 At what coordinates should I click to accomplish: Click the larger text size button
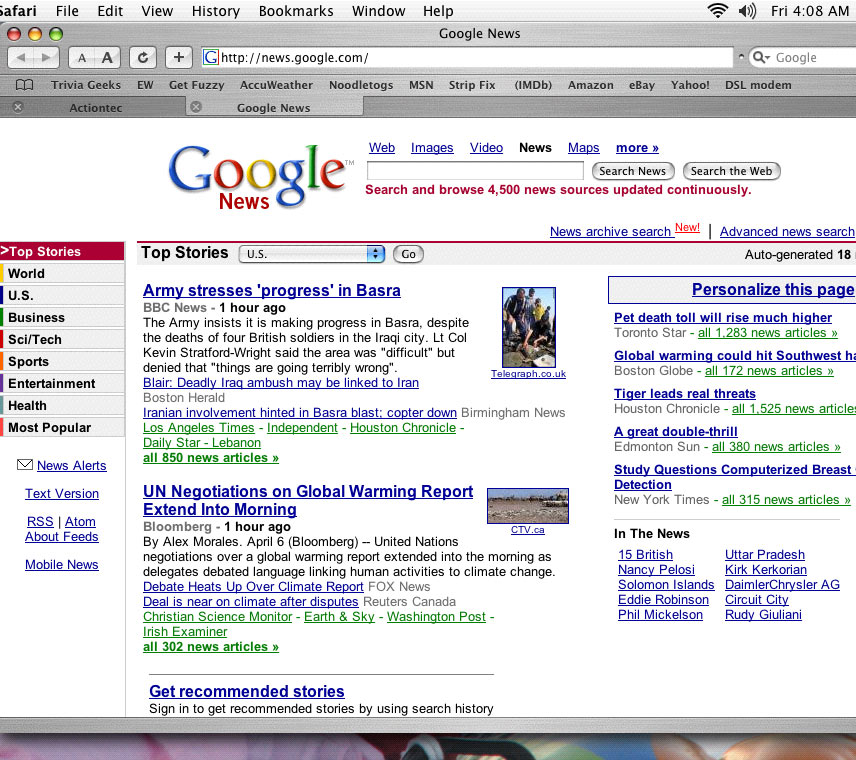pyautogui.click(x=107, y=58)
